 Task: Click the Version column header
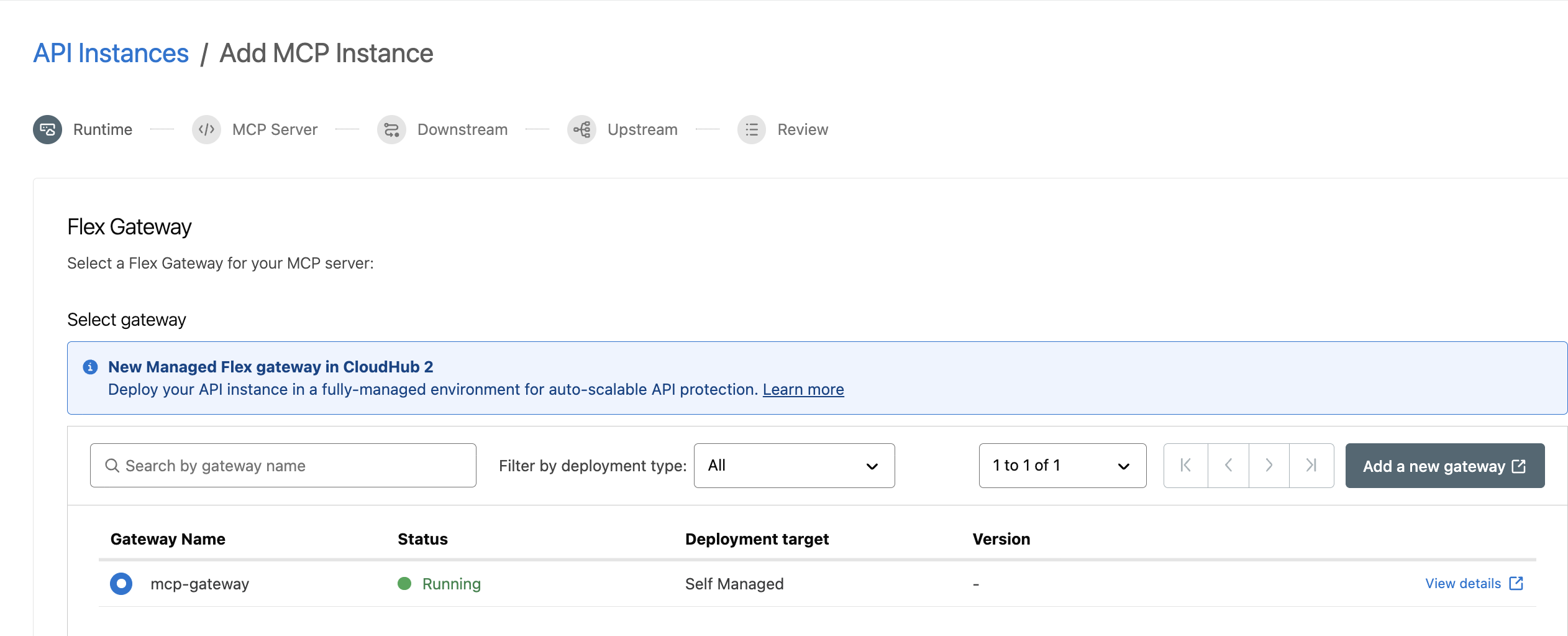pyautogui.click(x=1001, y=539)
